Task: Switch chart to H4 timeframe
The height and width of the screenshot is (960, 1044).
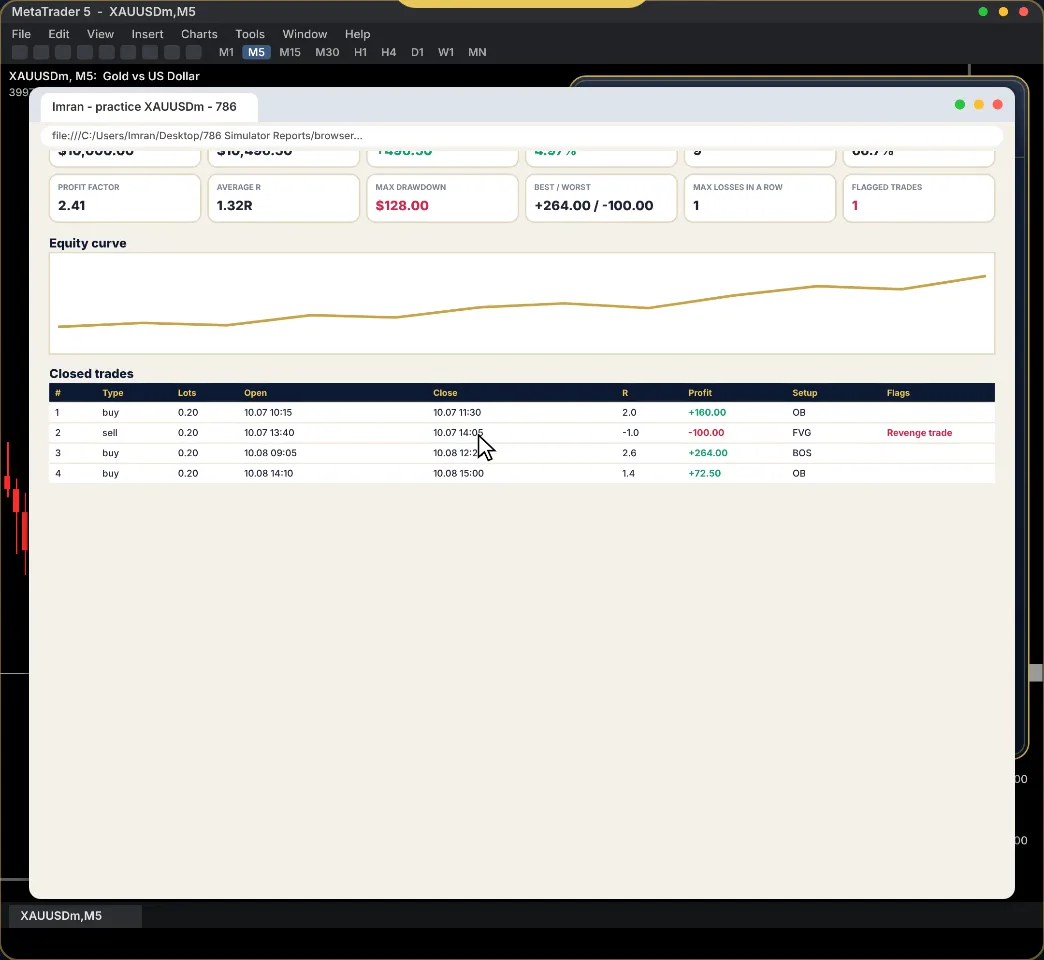Action: [388, 52]
